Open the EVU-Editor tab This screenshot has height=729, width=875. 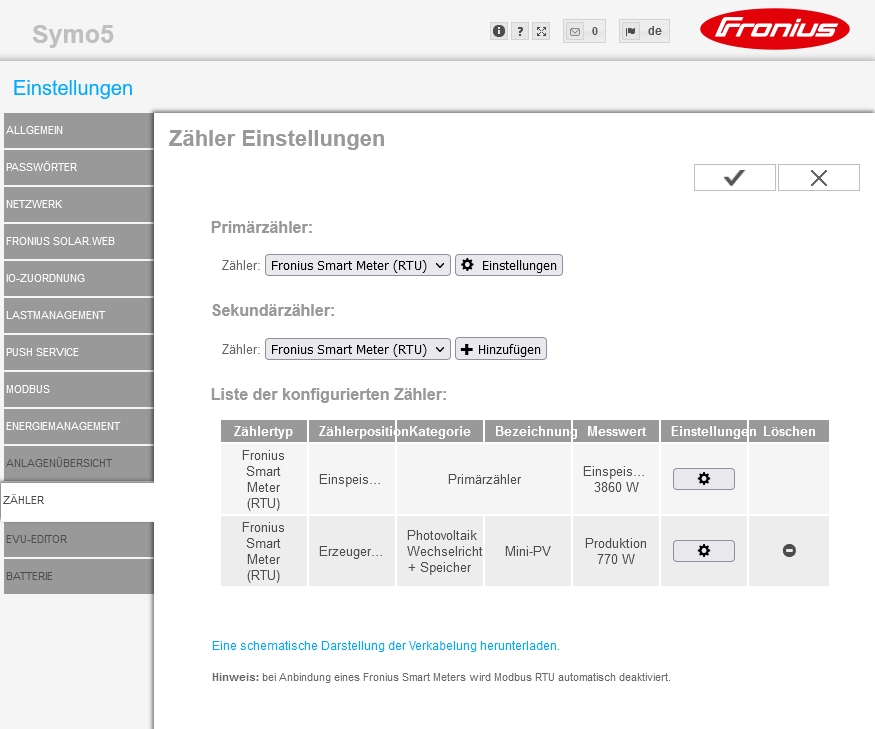79,539
